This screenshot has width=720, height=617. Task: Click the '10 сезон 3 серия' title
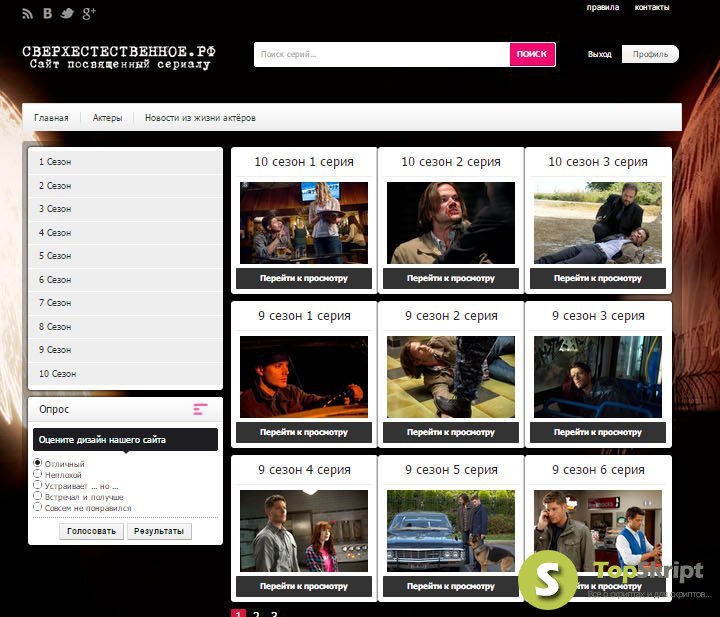tap(598, 162)
